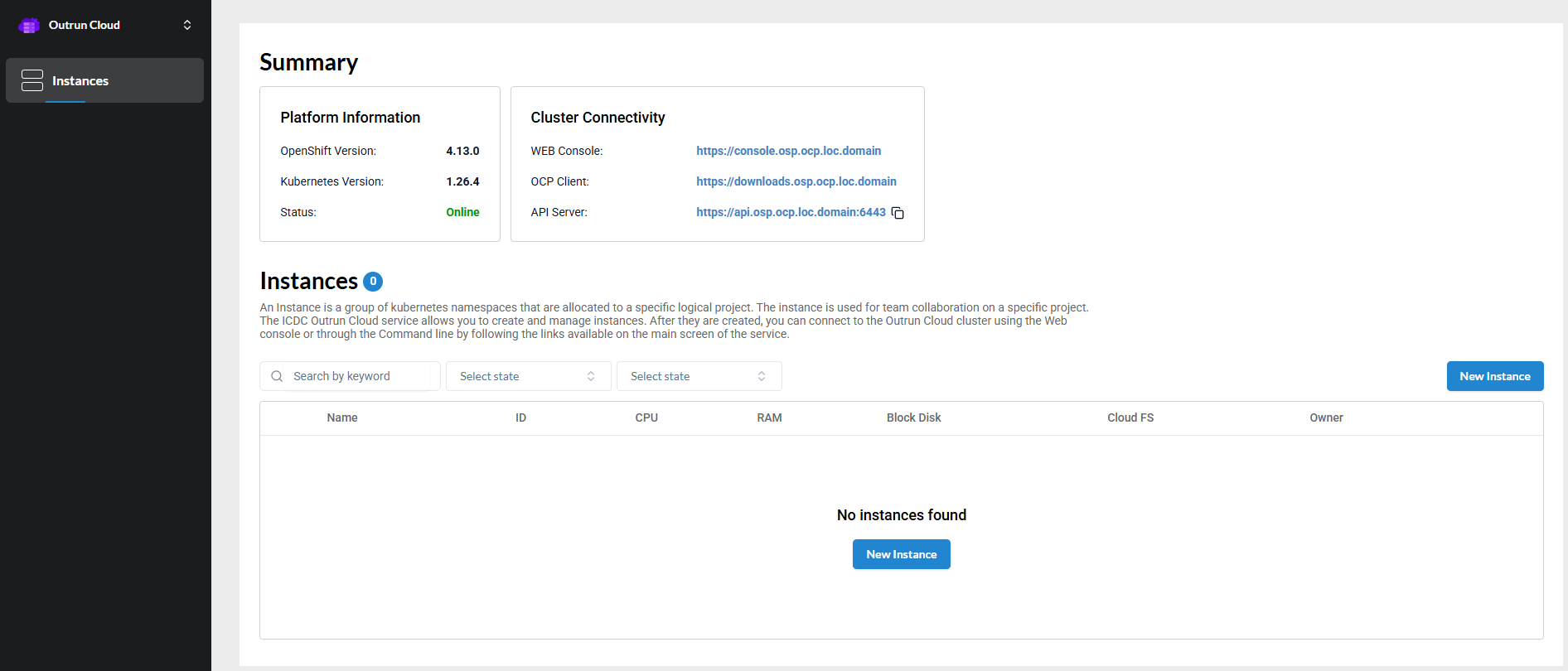Click the Block Disk column header

click(x=913, y=418)
